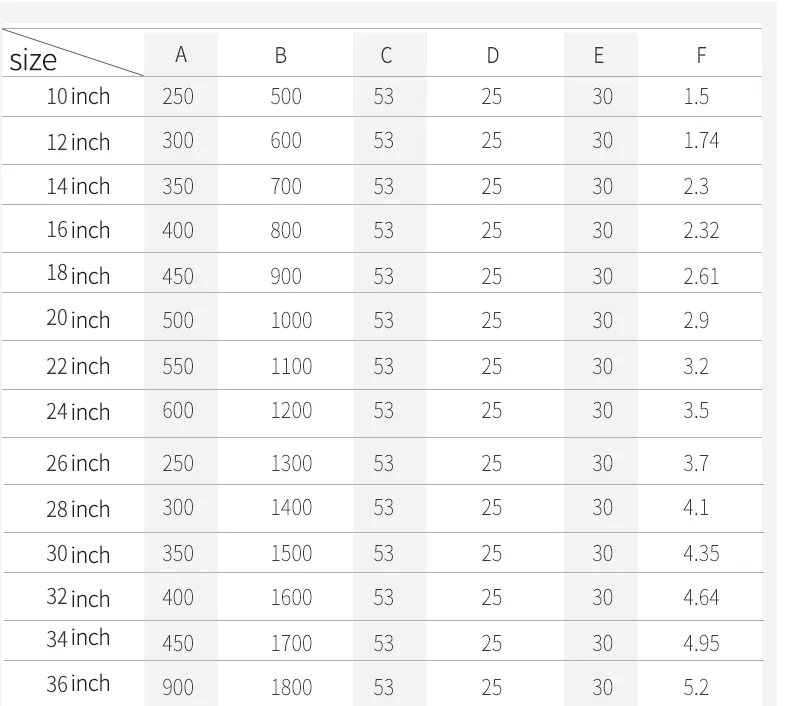The width and height of the screenshot is (790, 706).
Task: Select column header E
Action: [x=598, y=56]
